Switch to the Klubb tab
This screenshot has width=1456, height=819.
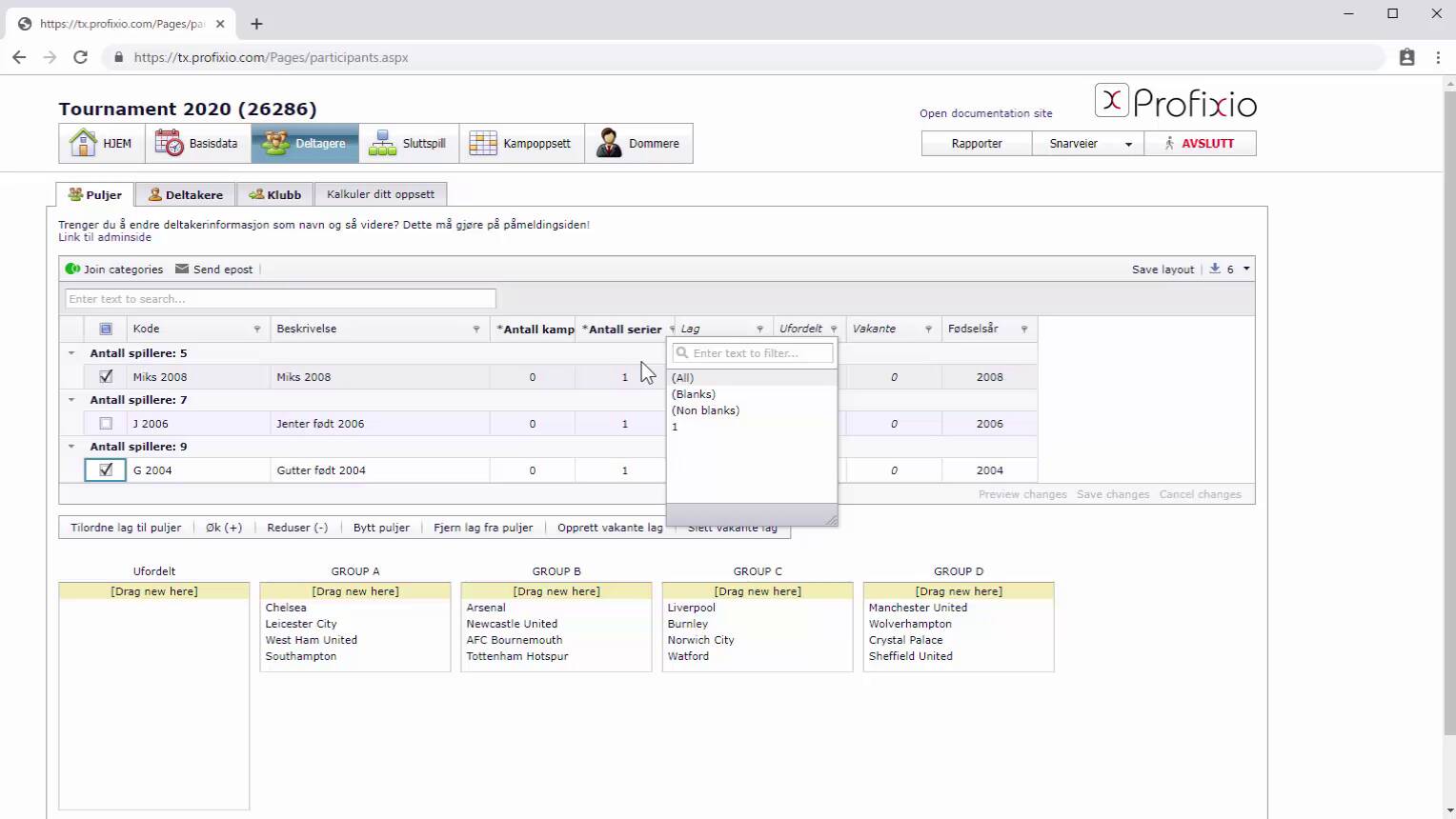pyautogui.click(x=275, y=194)
